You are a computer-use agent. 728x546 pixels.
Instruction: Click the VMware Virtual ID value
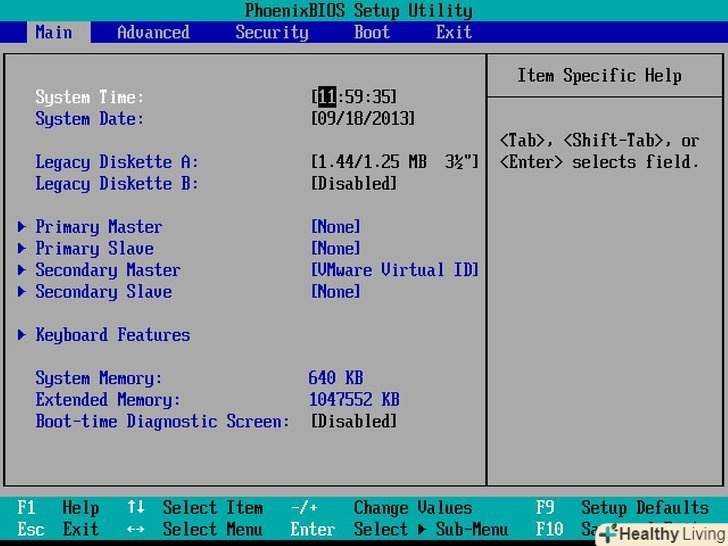(395, 270)
